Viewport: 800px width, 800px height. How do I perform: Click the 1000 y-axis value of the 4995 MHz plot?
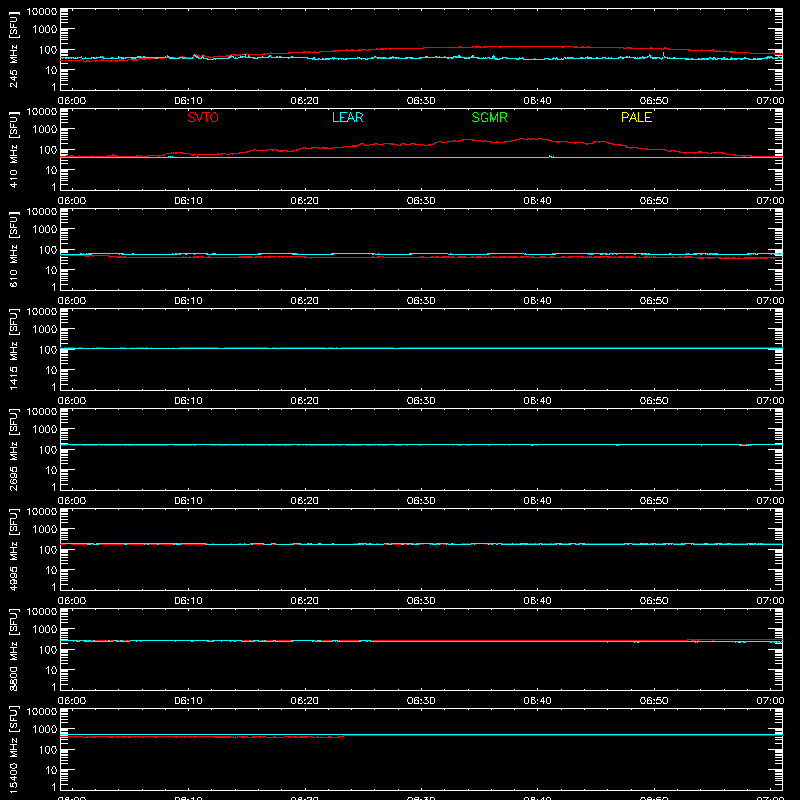[x=45, y=530]
